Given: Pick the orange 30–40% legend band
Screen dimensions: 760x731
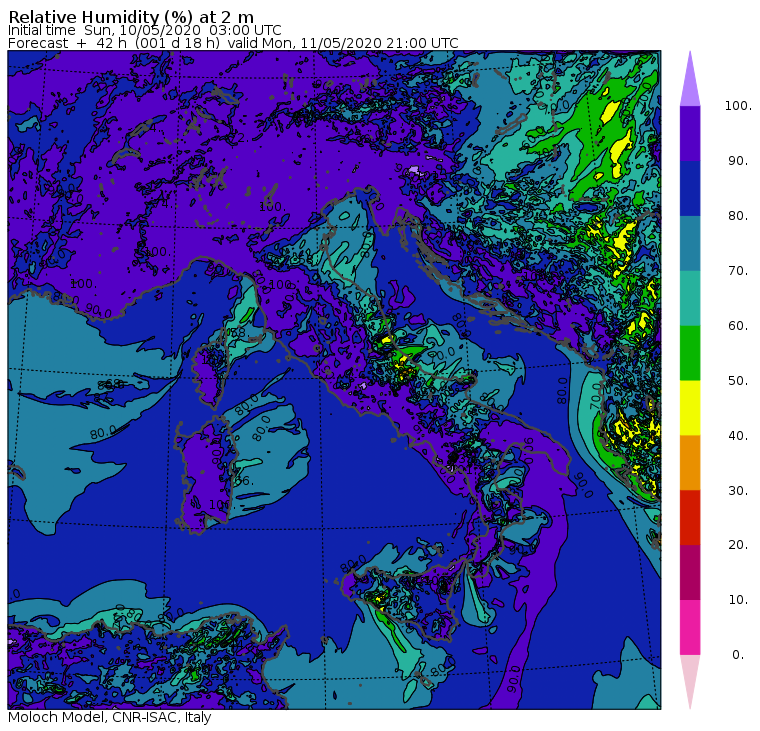Looking at the screenshot, I should point(690,463).
